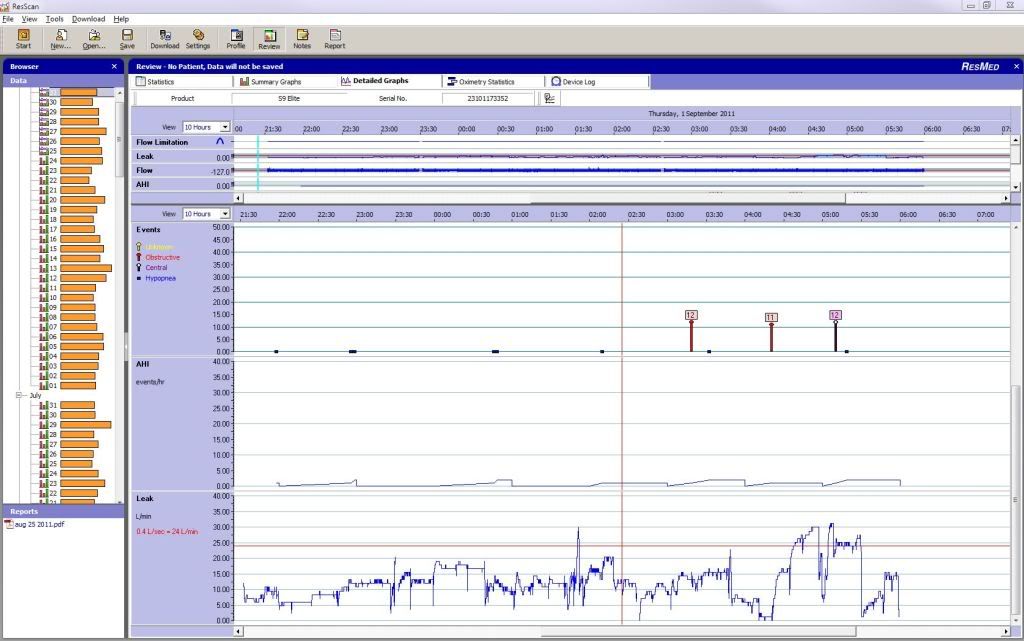This screenshot has width=1024, height=641.
Task: Click the Reports section header
Action: (63, 512)
